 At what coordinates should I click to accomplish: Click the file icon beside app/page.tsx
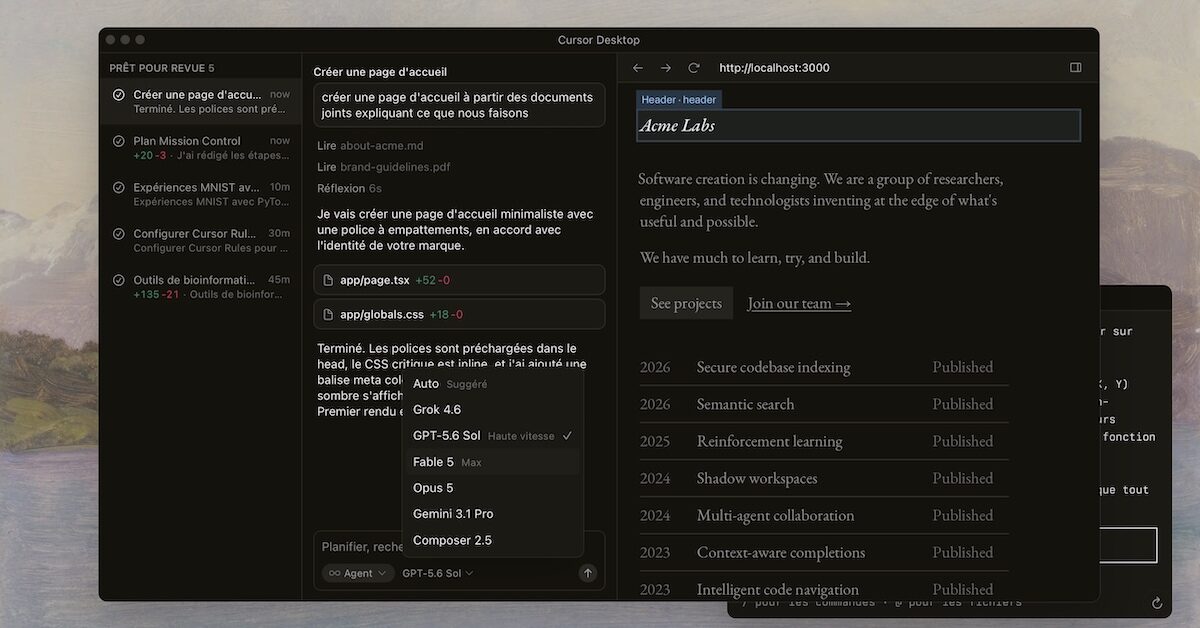pyautogui.click(x=328, y=280)
